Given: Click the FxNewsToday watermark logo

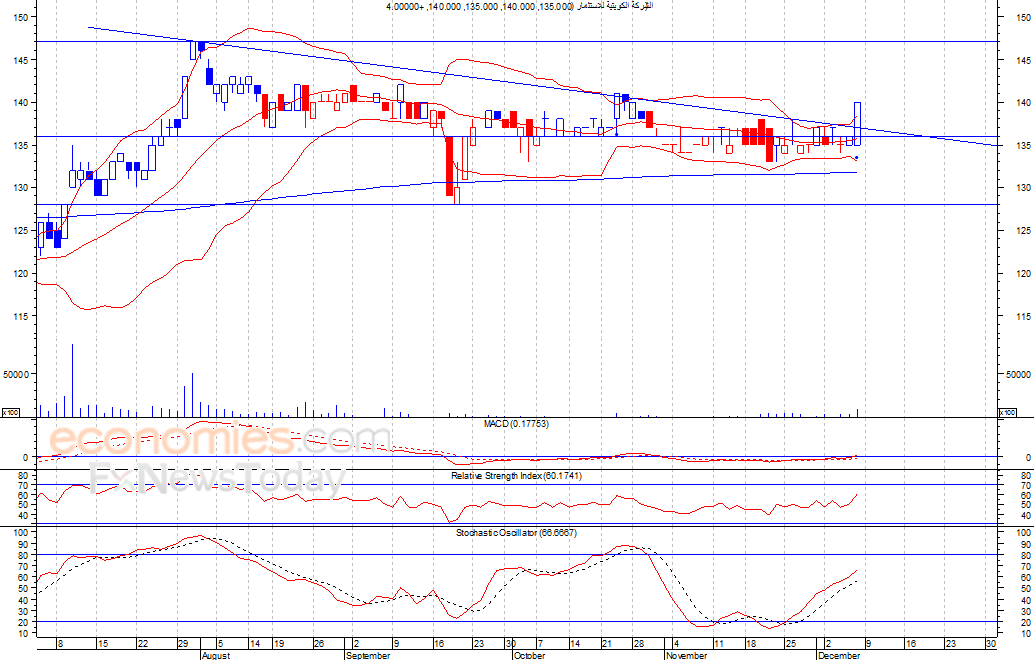Looking at the screenshot, I should 215,480.
